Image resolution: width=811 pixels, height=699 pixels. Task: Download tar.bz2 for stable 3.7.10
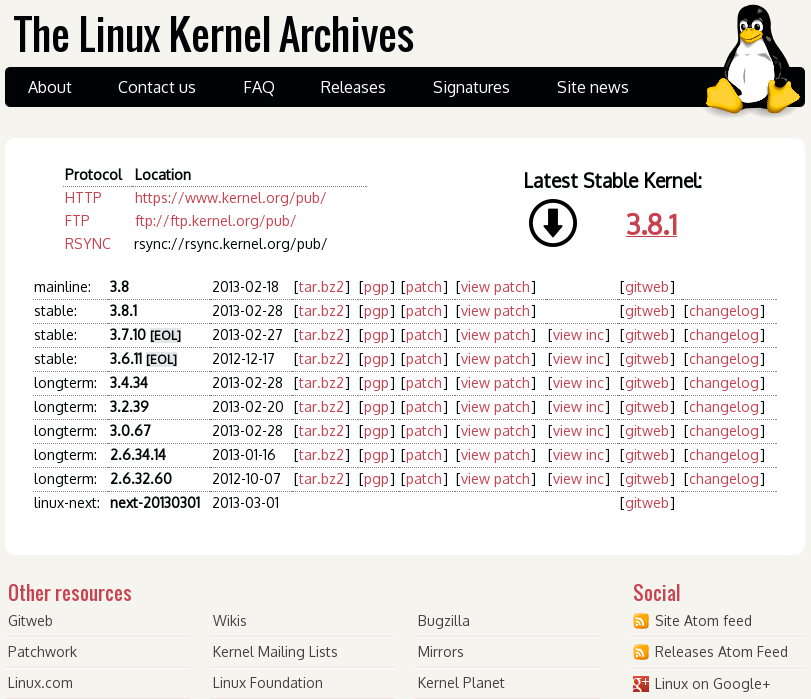point(321,335)
